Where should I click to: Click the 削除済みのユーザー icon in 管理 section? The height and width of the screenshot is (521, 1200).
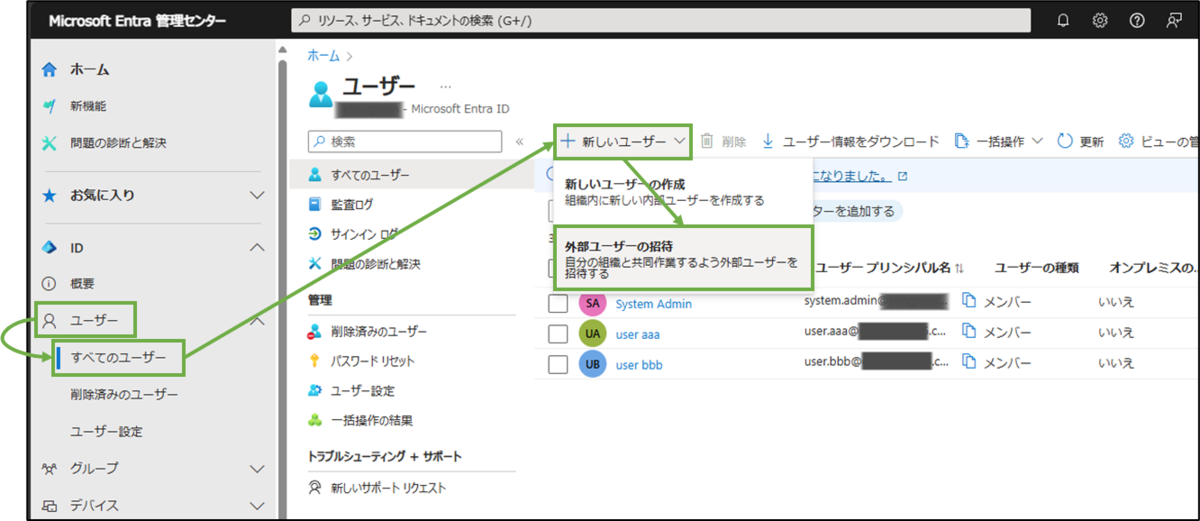[x=314, y=331]
